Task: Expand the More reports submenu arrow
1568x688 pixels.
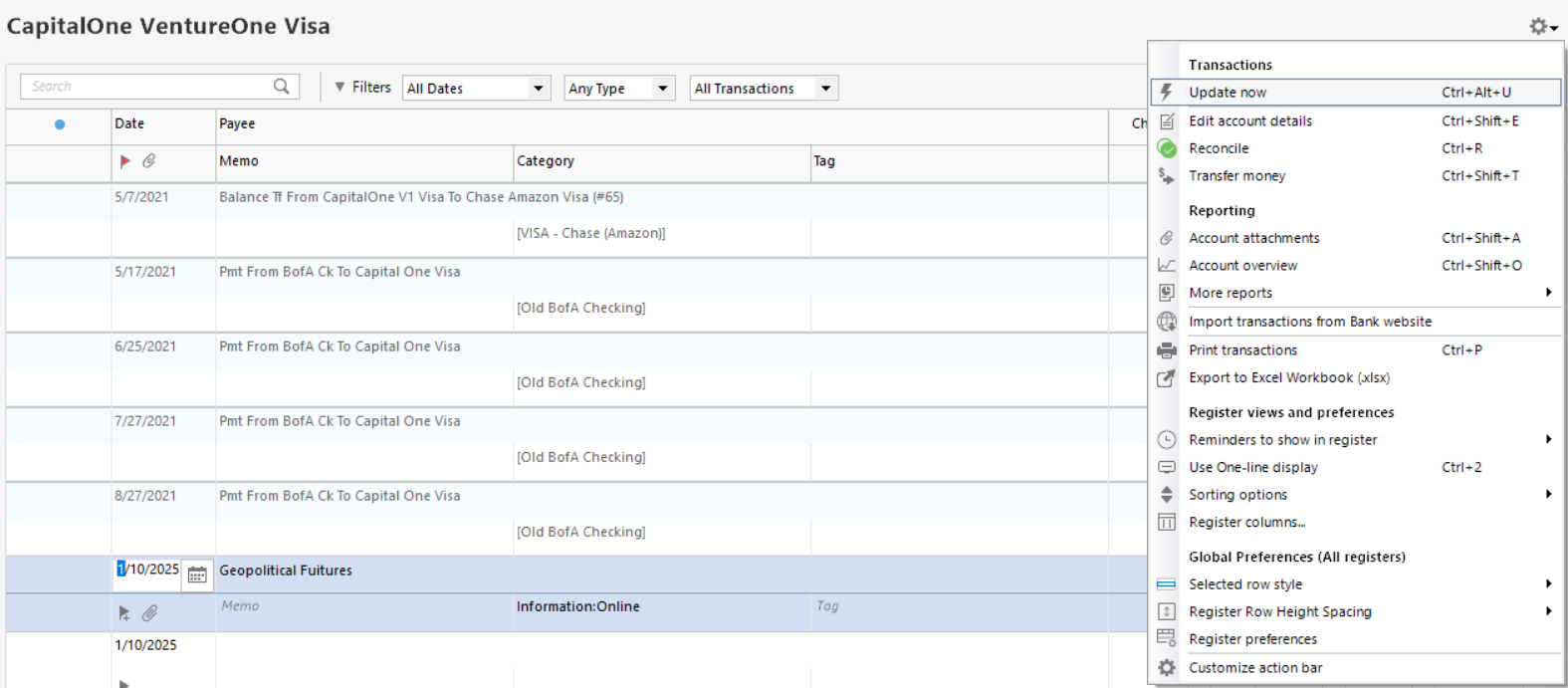Action: [1548, 293]
